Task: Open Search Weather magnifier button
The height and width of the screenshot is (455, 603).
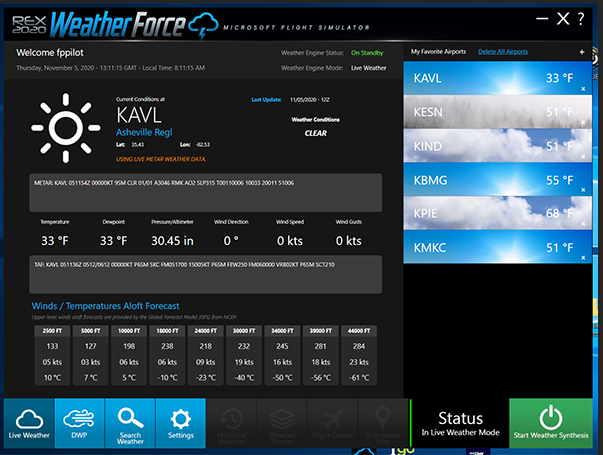Action: click(130, 423)
